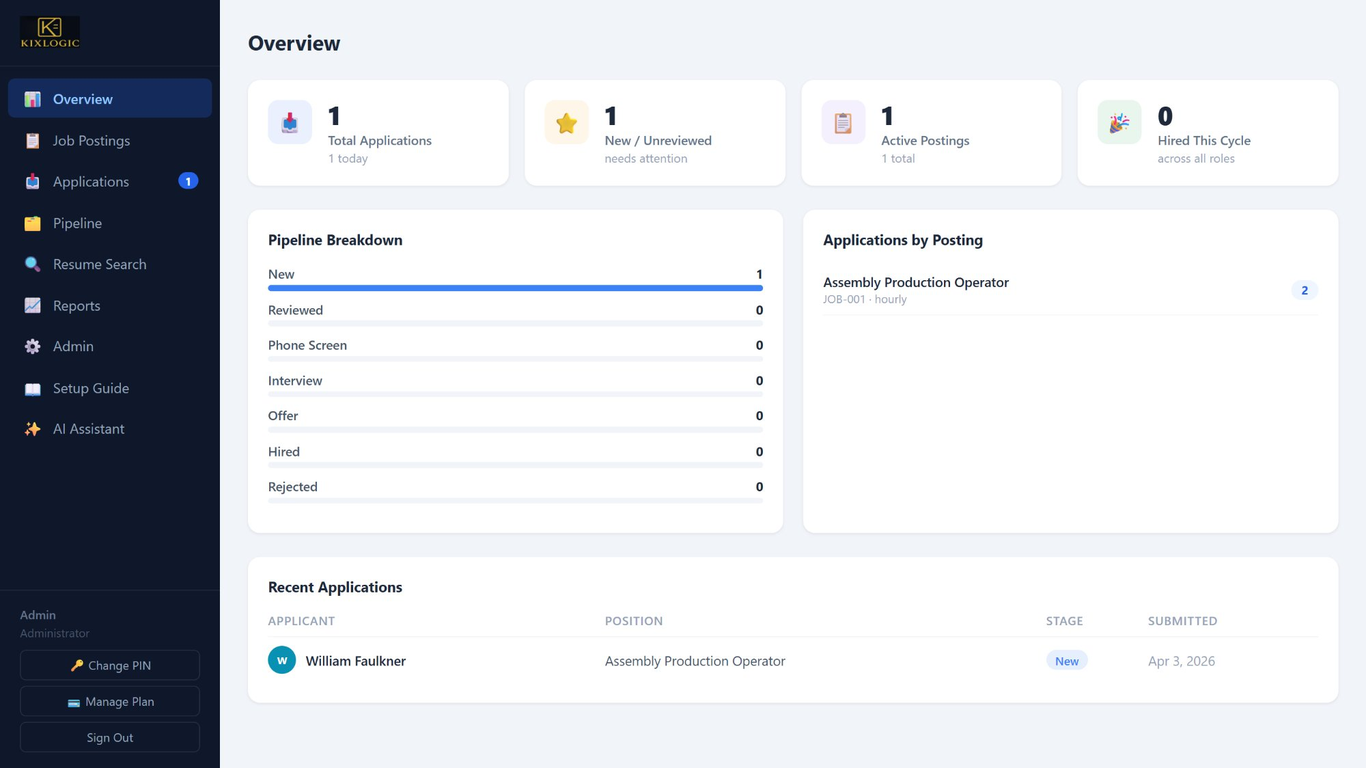1366x768 pixels.
Task: Click the APPLICANT column header
Action: pos(301,621)
